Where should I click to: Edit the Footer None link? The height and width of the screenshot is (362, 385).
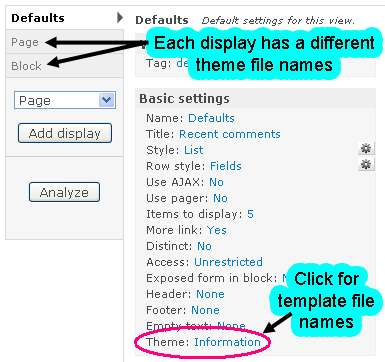click(205, 310)
